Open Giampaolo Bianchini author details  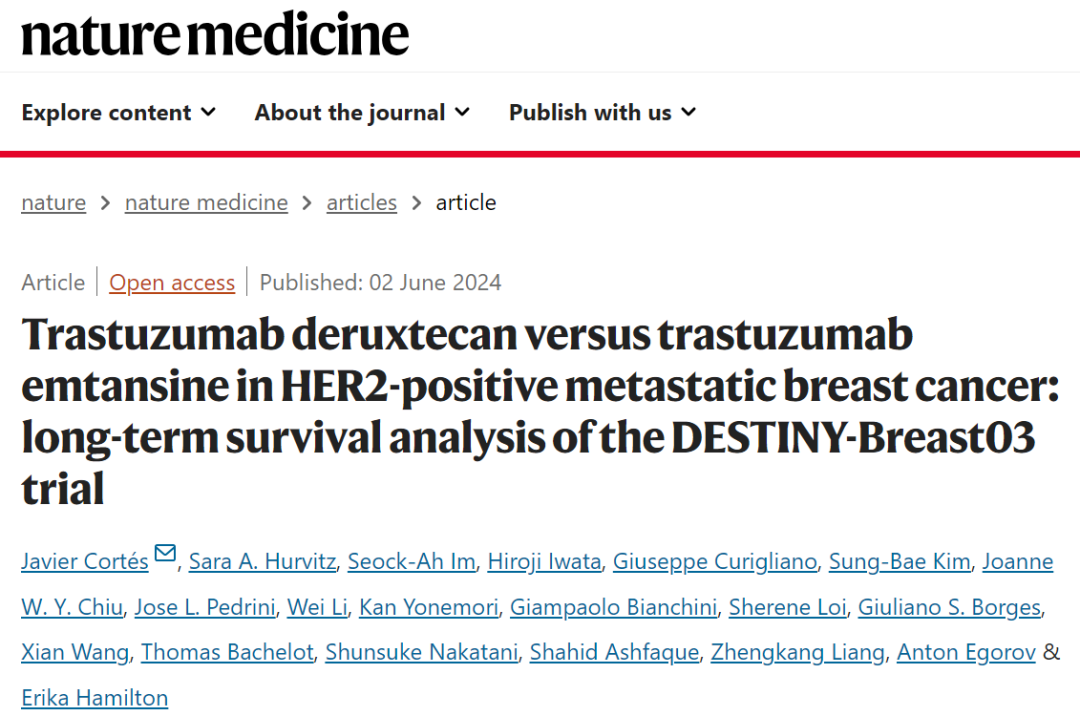pyautogui.click(x=613, y=607)
